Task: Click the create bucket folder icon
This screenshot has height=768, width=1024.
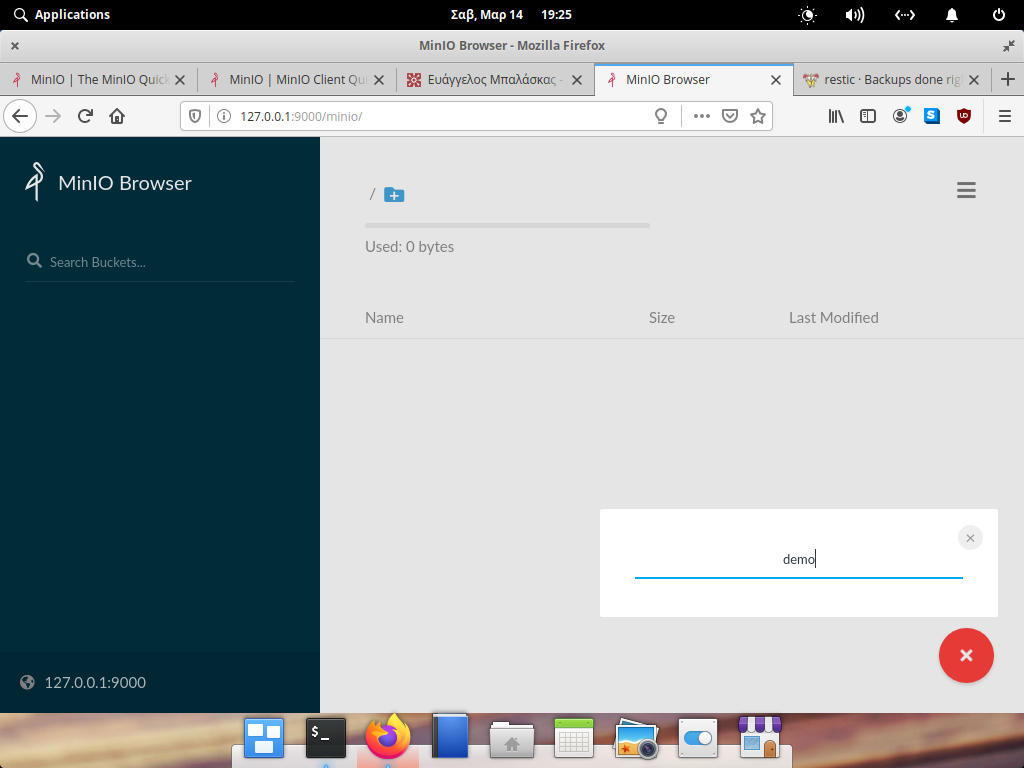Action: (x=394, y=195)
